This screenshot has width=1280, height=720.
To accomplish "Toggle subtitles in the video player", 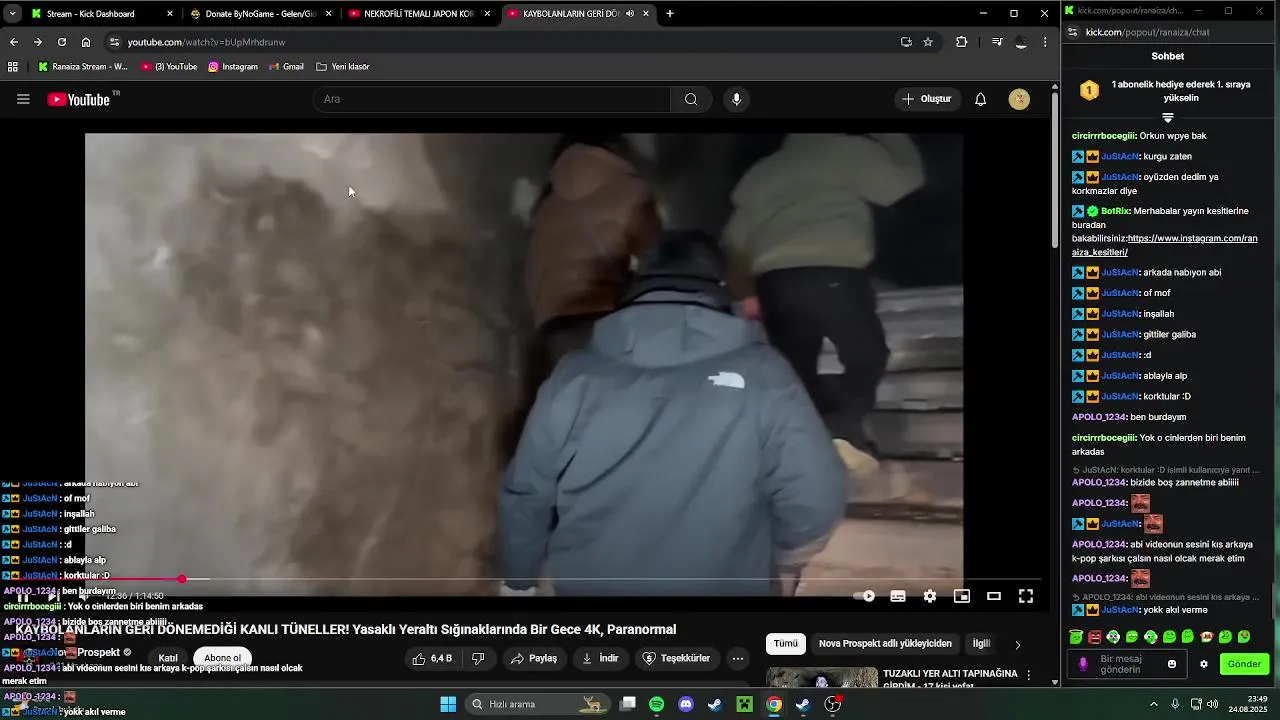I will [898, 596].
